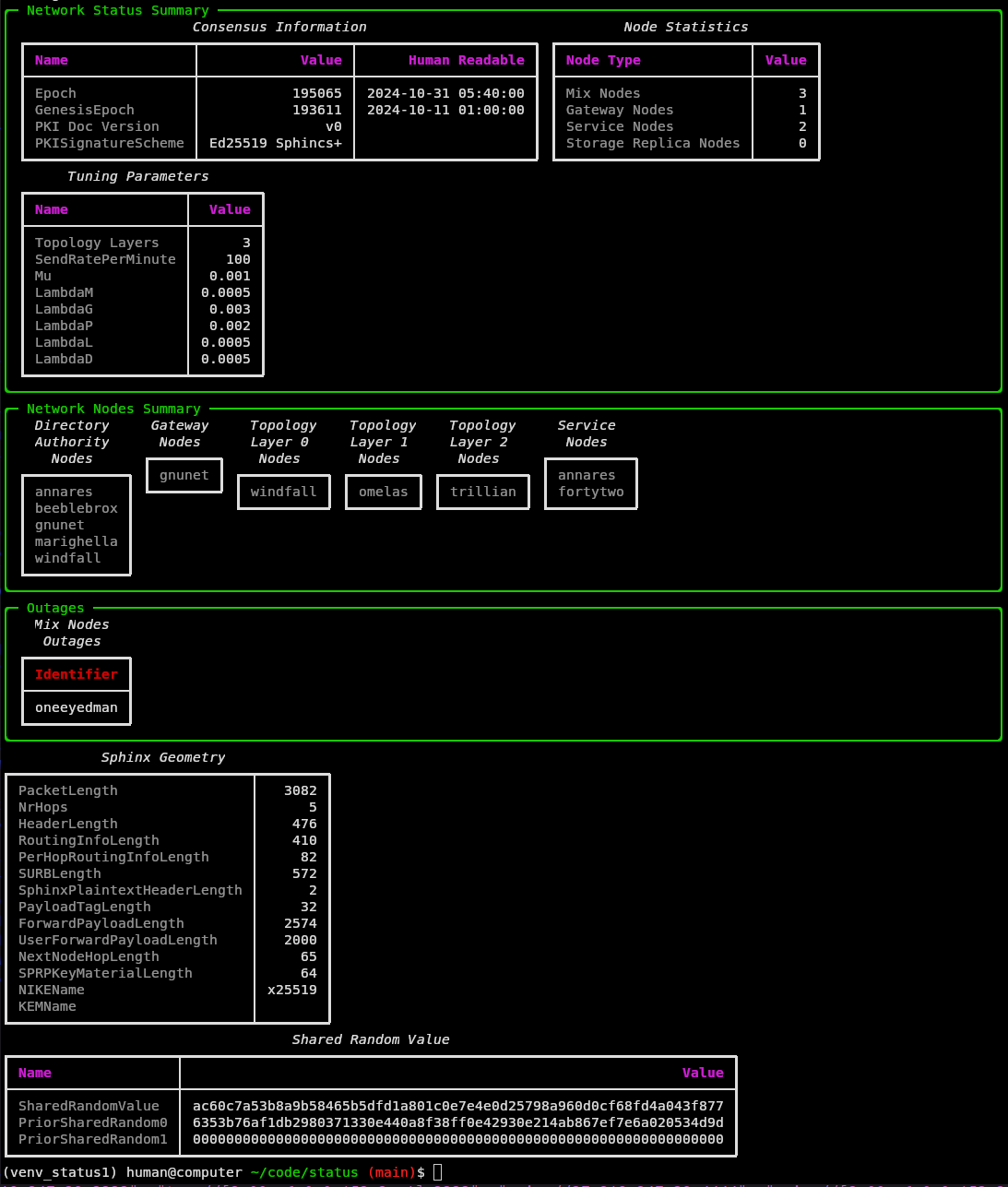This screenshot has height=1187, width=1008.
Task: Select the beeblebrox directory authority node
Action: 76,508
